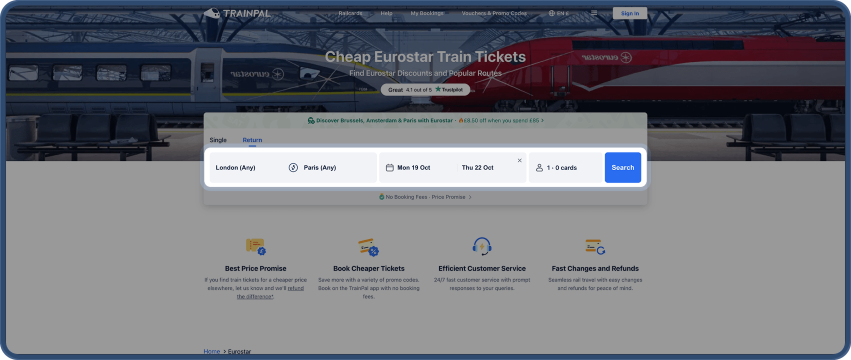This screenshot has width=851, height=360.
Task: Open the Railcards menu item
Action: (x=350, y=13)
